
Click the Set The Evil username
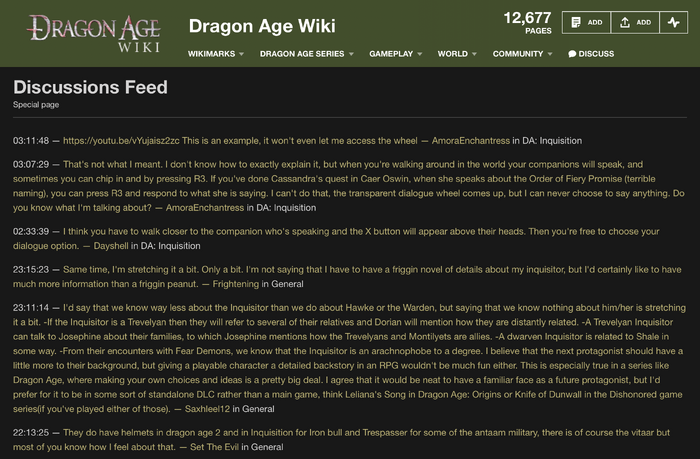pyautogui.click(x=214, y=447)
